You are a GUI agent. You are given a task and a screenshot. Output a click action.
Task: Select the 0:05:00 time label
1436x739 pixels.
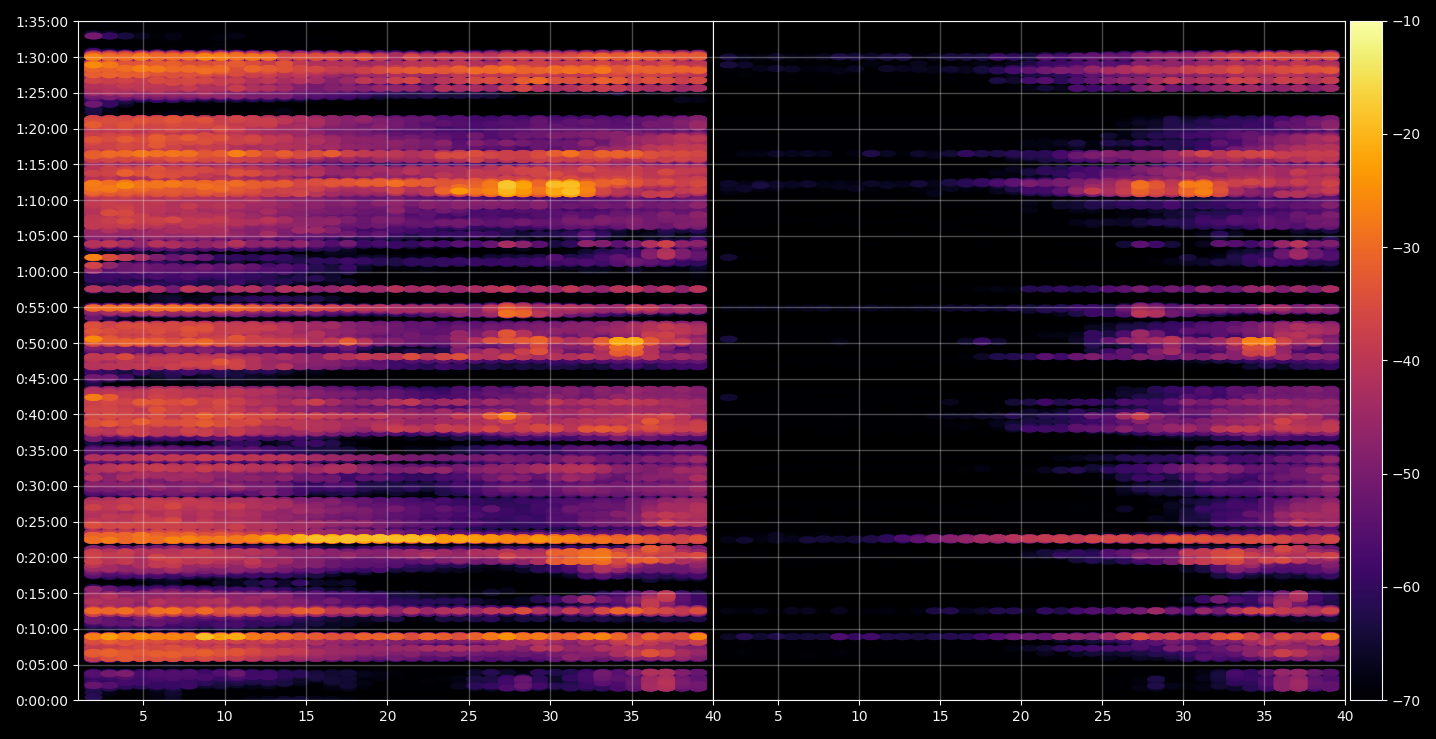point(42,665)
